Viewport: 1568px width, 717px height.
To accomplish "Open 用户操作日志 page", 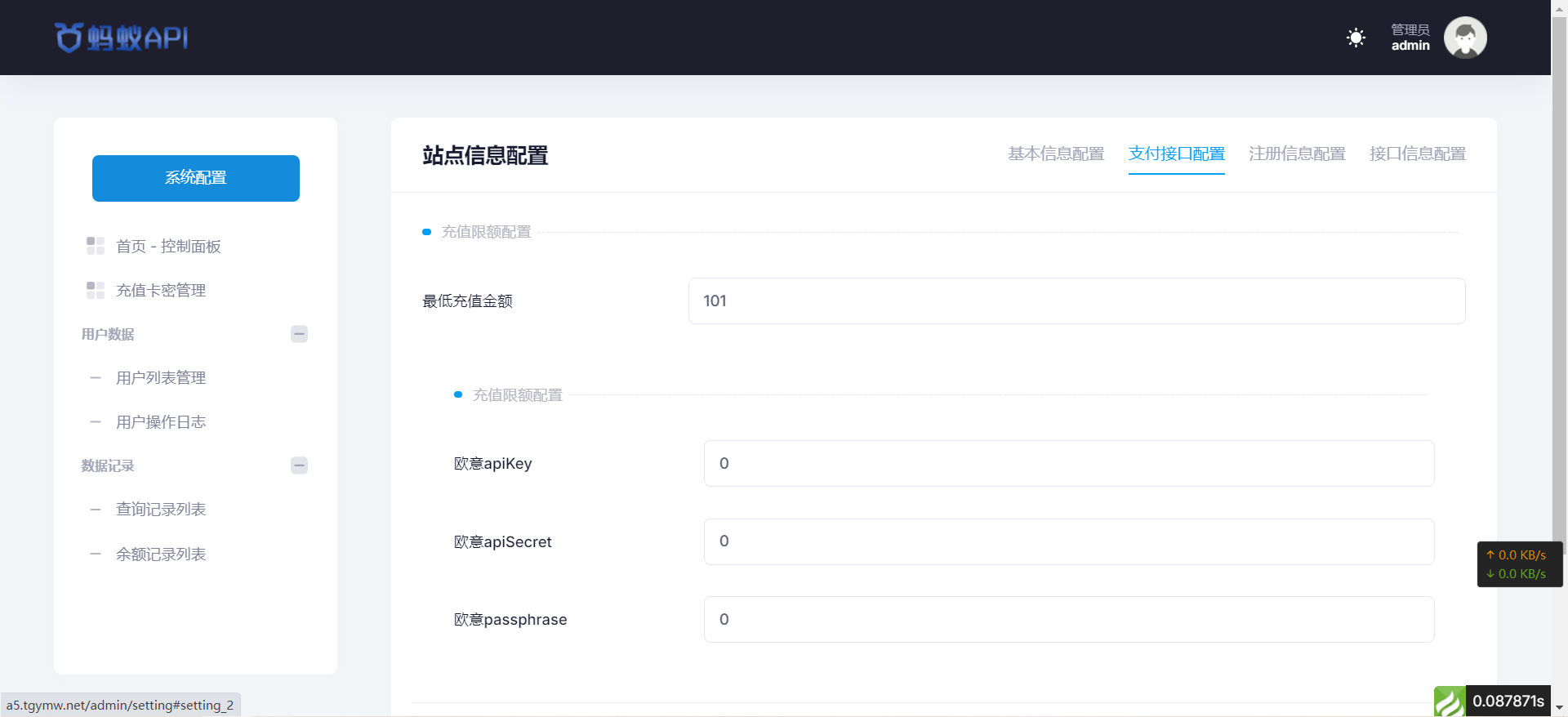I will (x=161, y=422).
